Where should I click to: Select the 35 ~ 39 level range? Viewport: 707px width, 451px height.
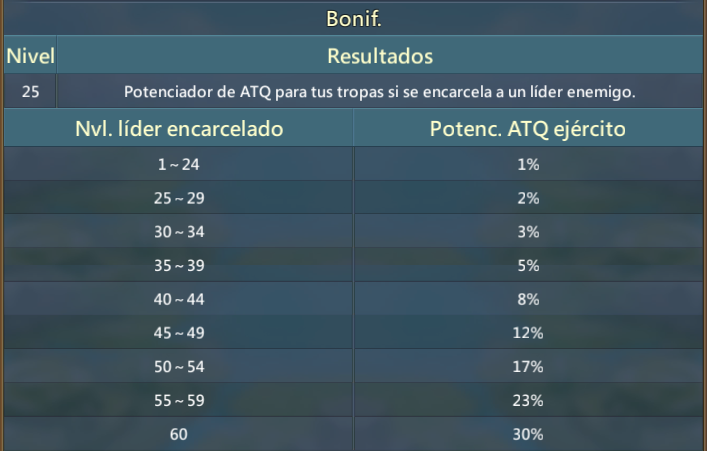click(179, 265)
